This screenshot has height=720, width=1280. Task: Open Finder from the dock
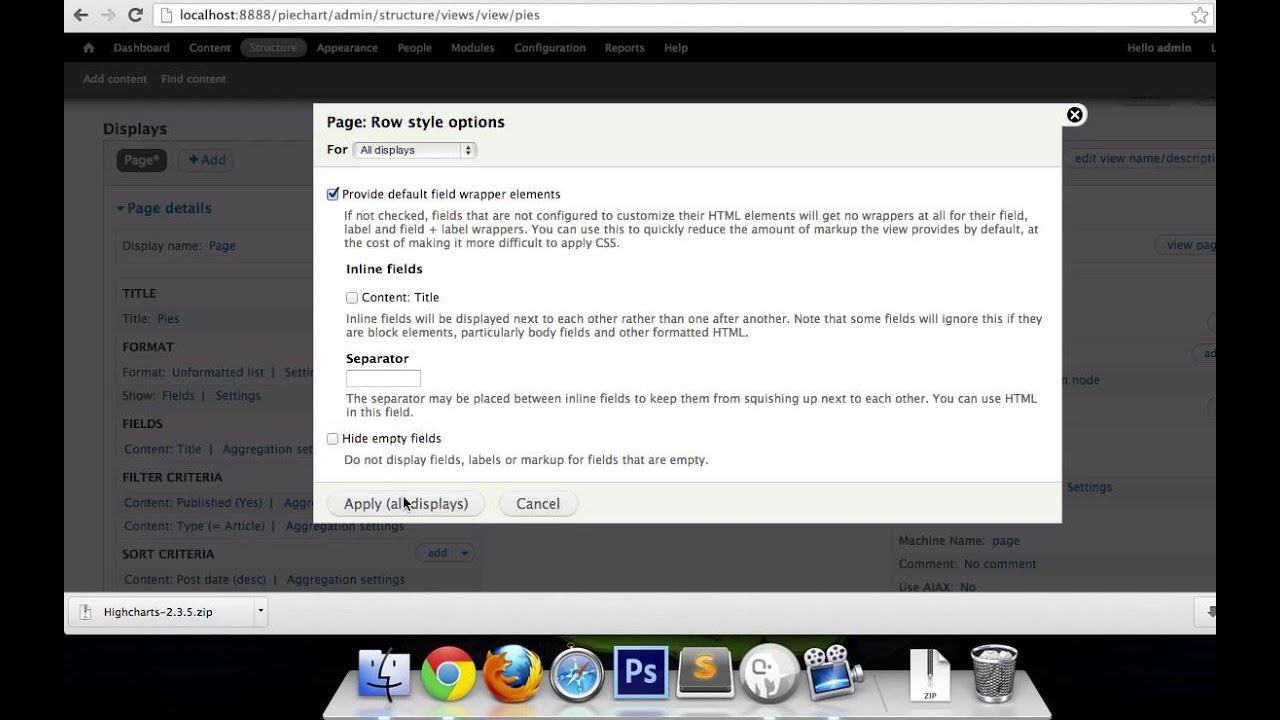(x=384, y=673)
